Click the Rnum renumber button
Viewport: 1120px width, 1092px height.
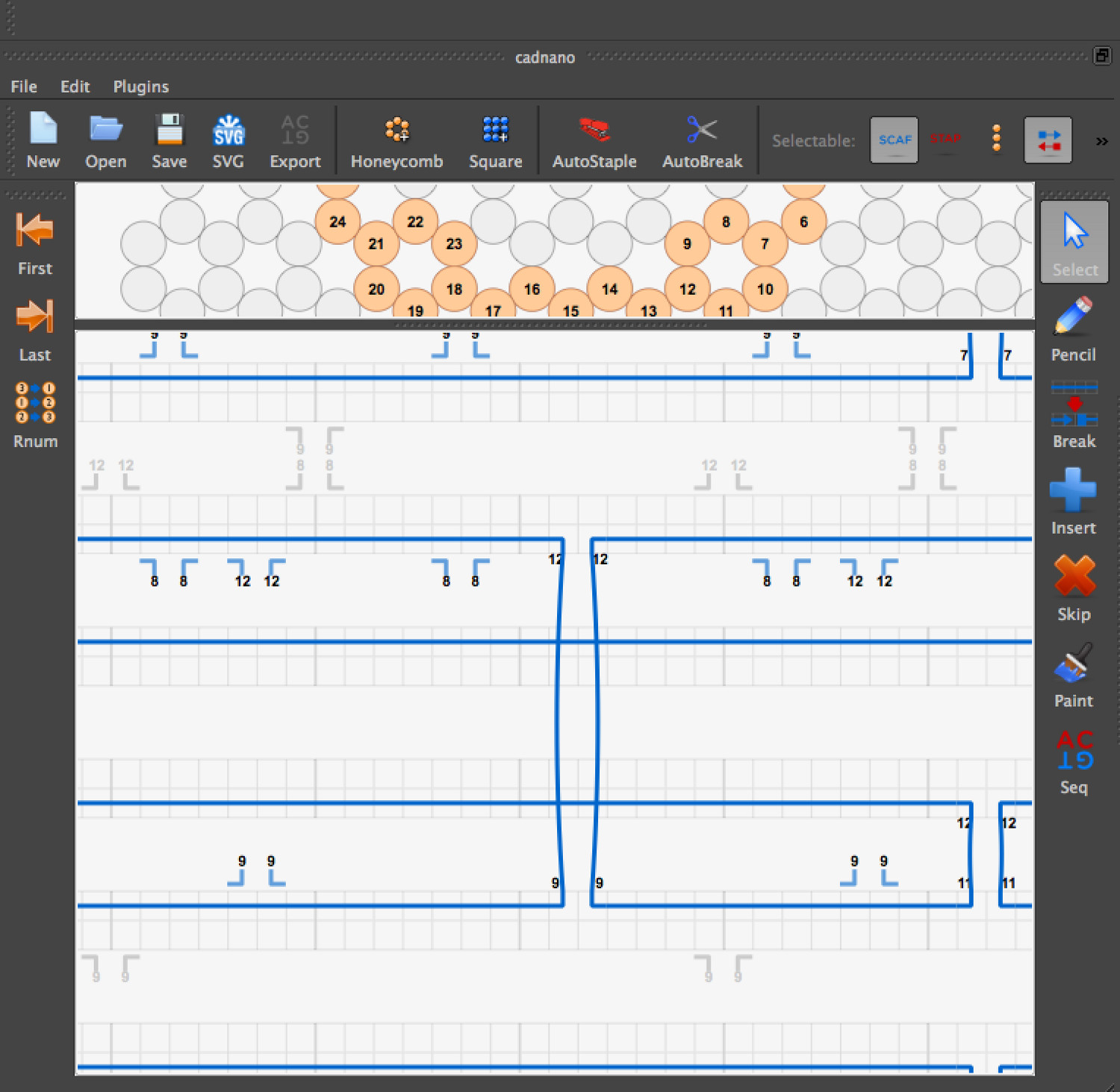[35, 415]
